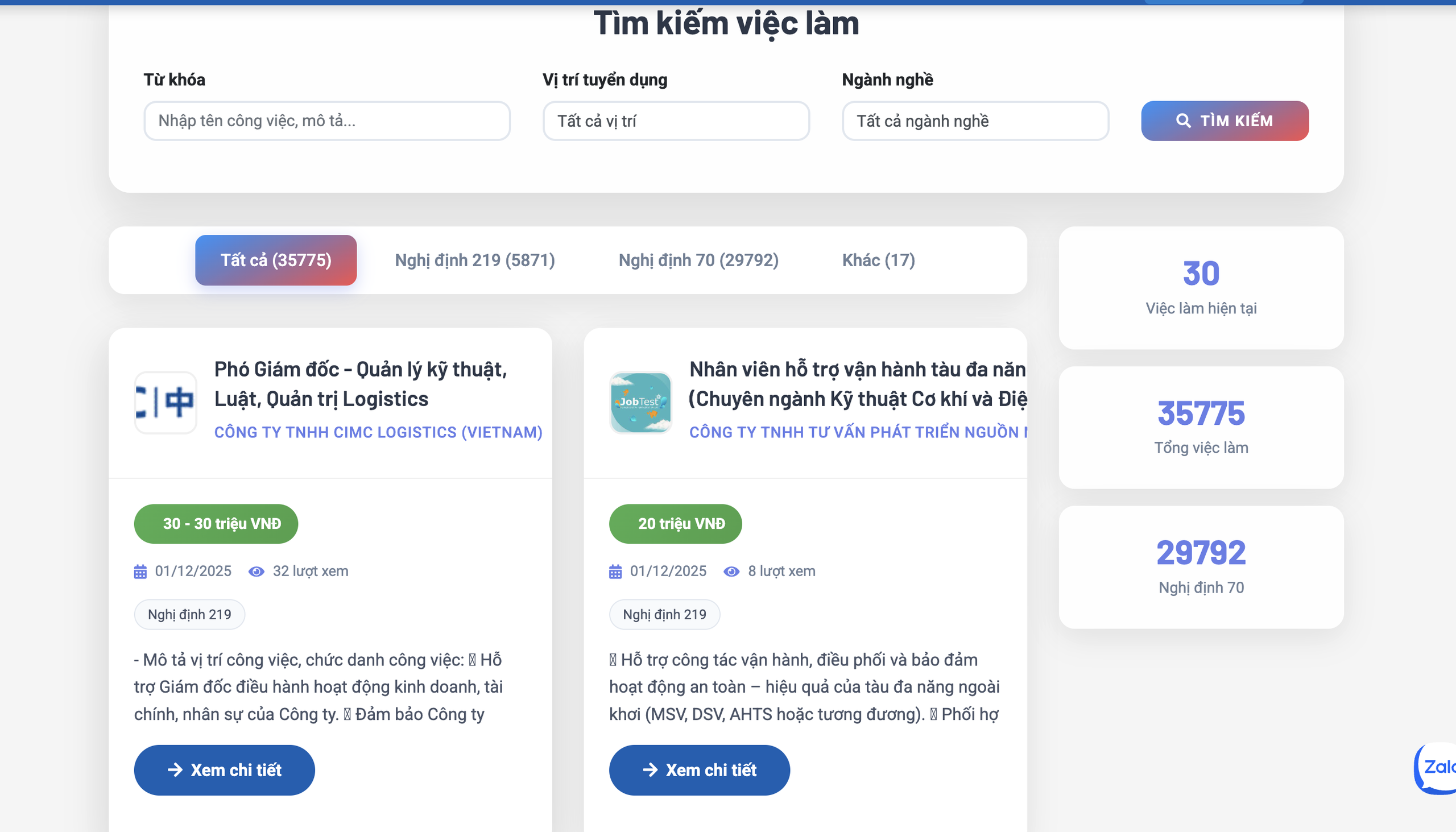Switch to the Nghị định 70 filter tab
Image resolution: width=1456 pixels, height=832 pixels.
click(698, 260)
